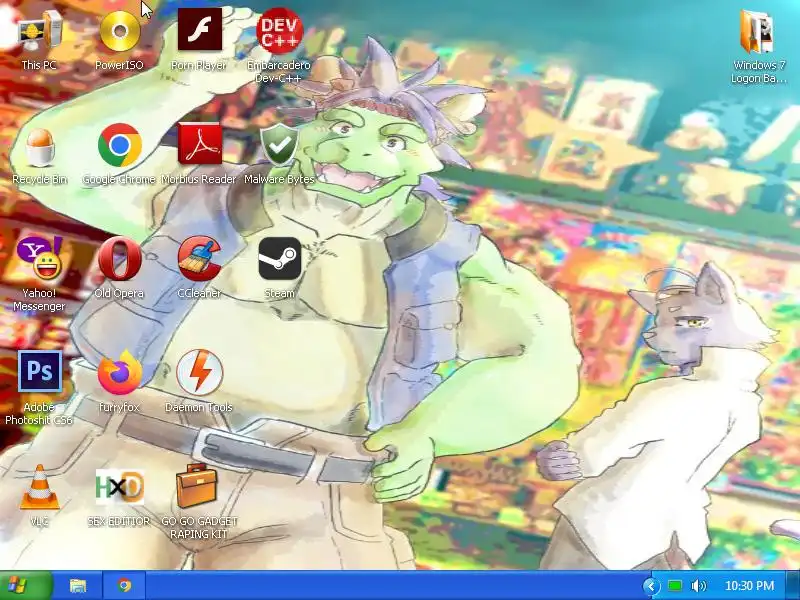The image size is (800, 600).
Task: Launch the furryfox browser icon
Action: tap(120, 372)
